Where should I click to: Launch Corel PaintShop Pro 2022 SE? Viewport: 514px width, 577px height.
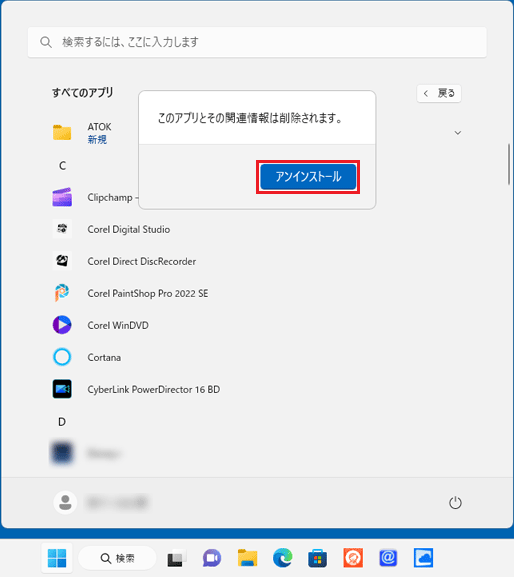(x=148, y=293)
